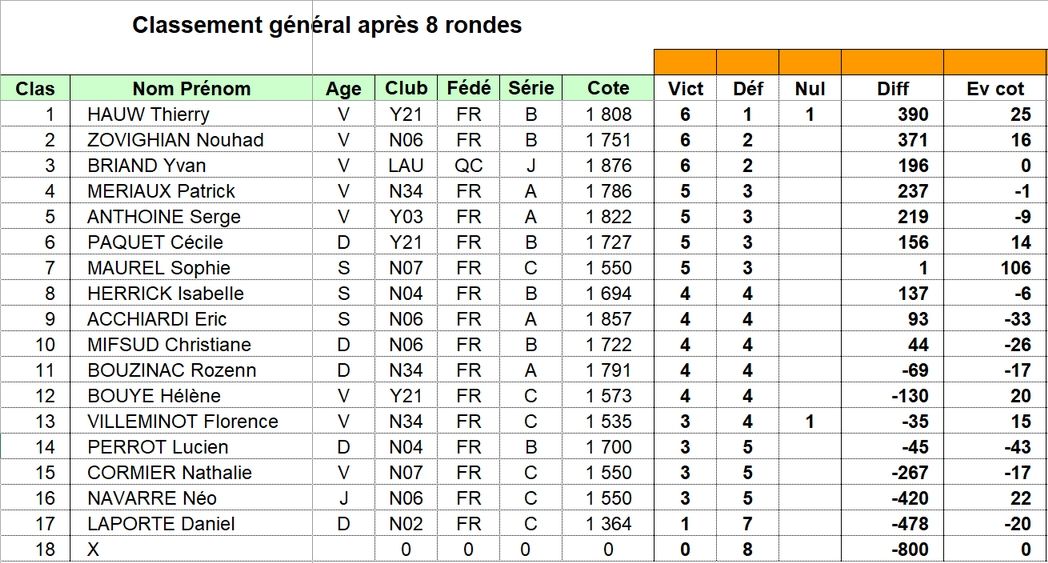Click the title 'Classement général après 8 rondes'
Viewport: 1048px width, 563px height.
(327, 25)
